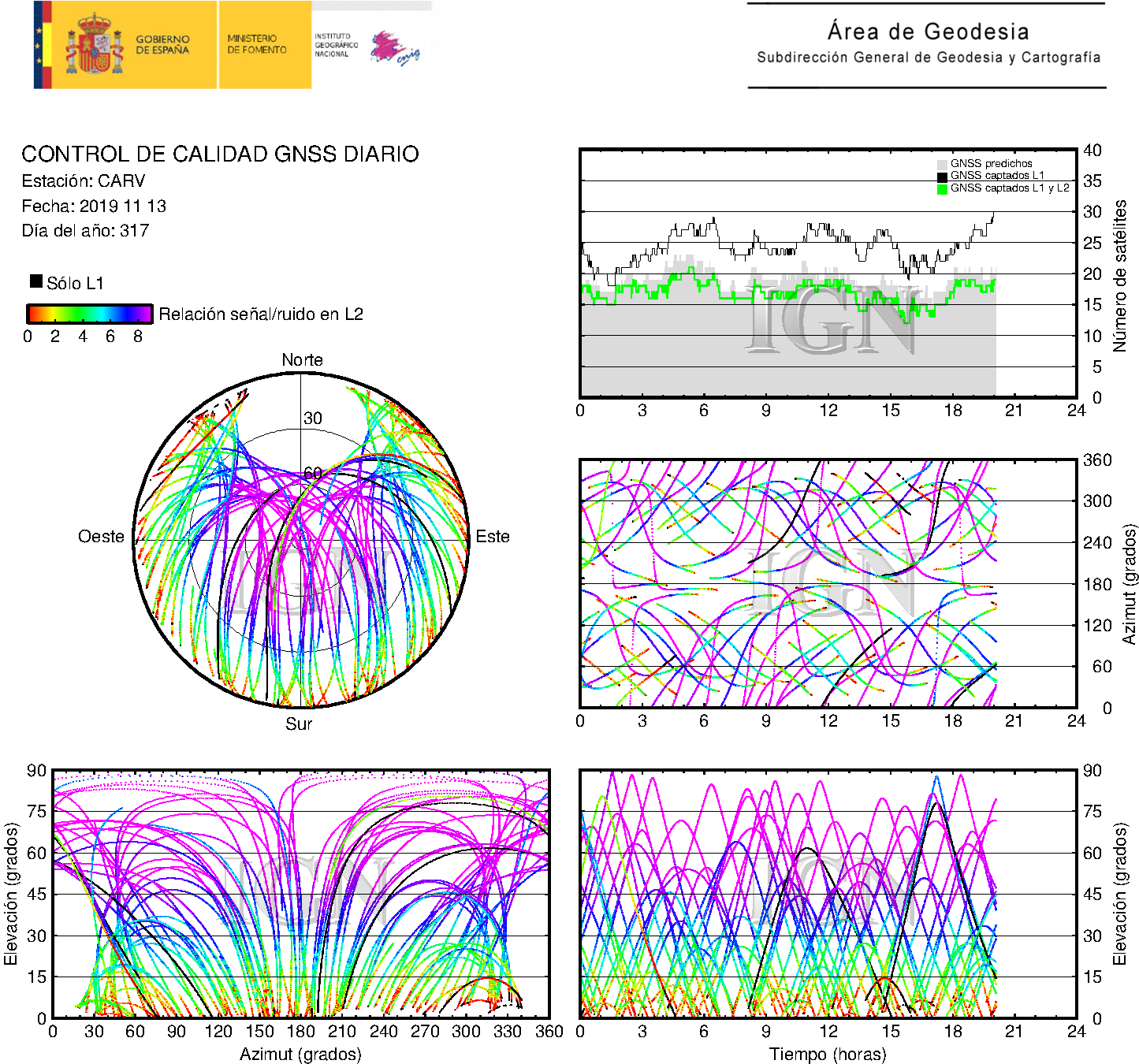Click the 'GNSS predichos' legend text
This screenshot has width=1139, height=1064.
click(991, 164)
